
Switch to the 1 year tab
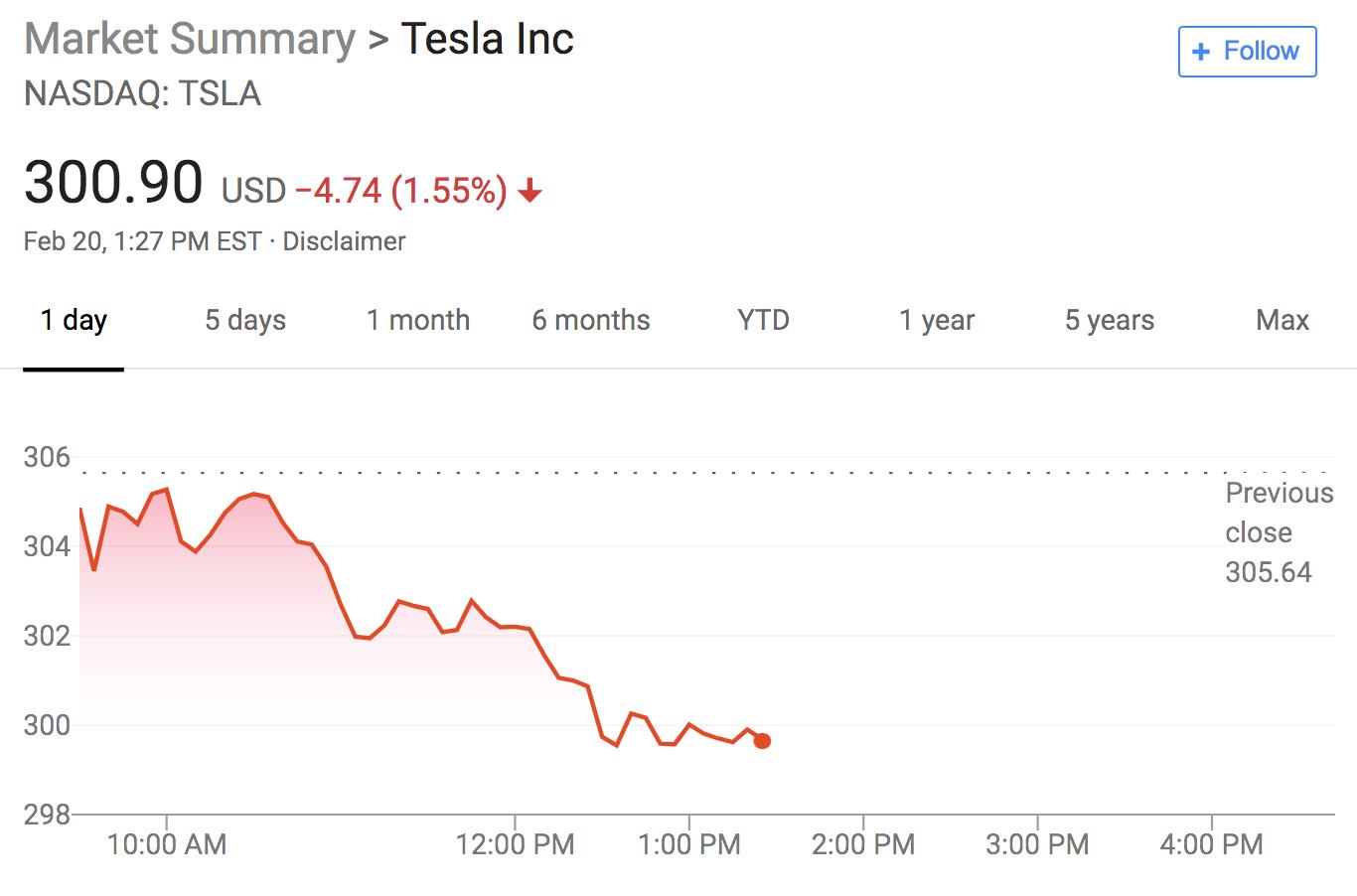(936, 321)
